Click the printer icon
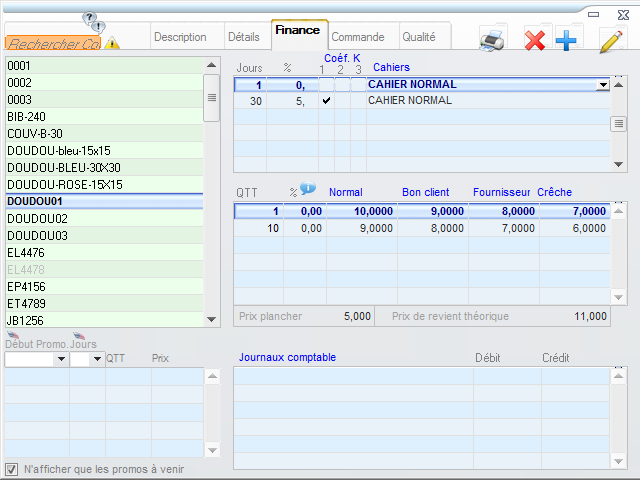The height and width of the screenshot is (480, 640). tap(493, 40)
